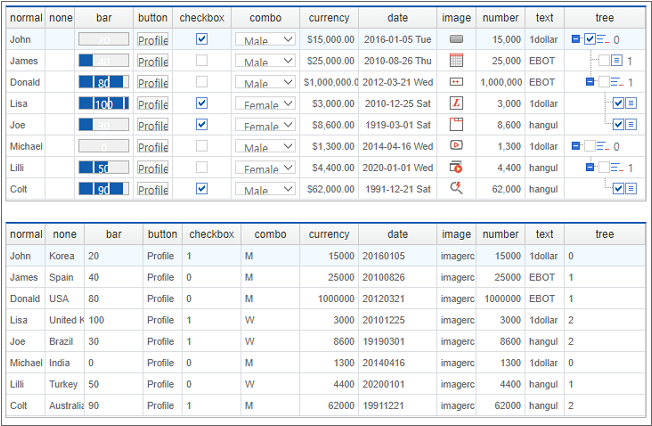Viewport: 652px width, 426px height.
Task: Click the red L icon in Lisa's row
Action: tap(456, 103)
